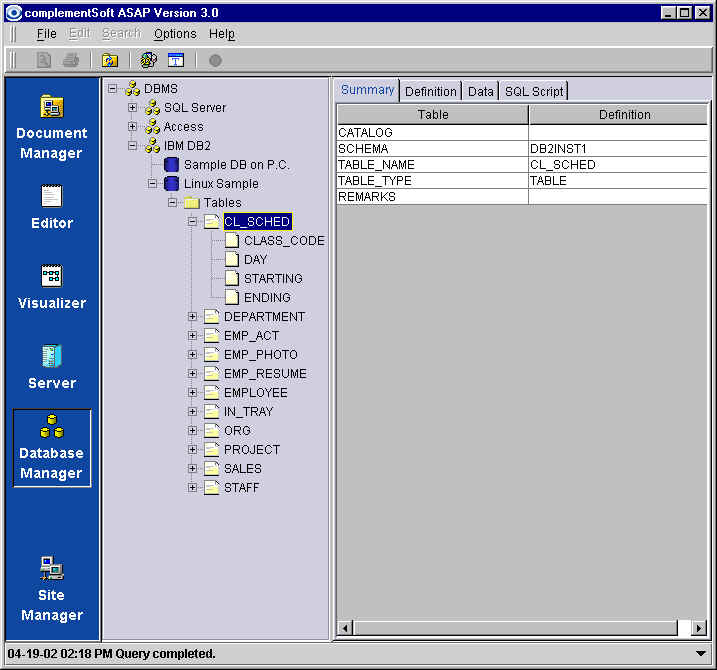This screenshot has width=717, height=670.
Task: Click the IBM DB2 cluster icon
Action: (x=152, y=145)
